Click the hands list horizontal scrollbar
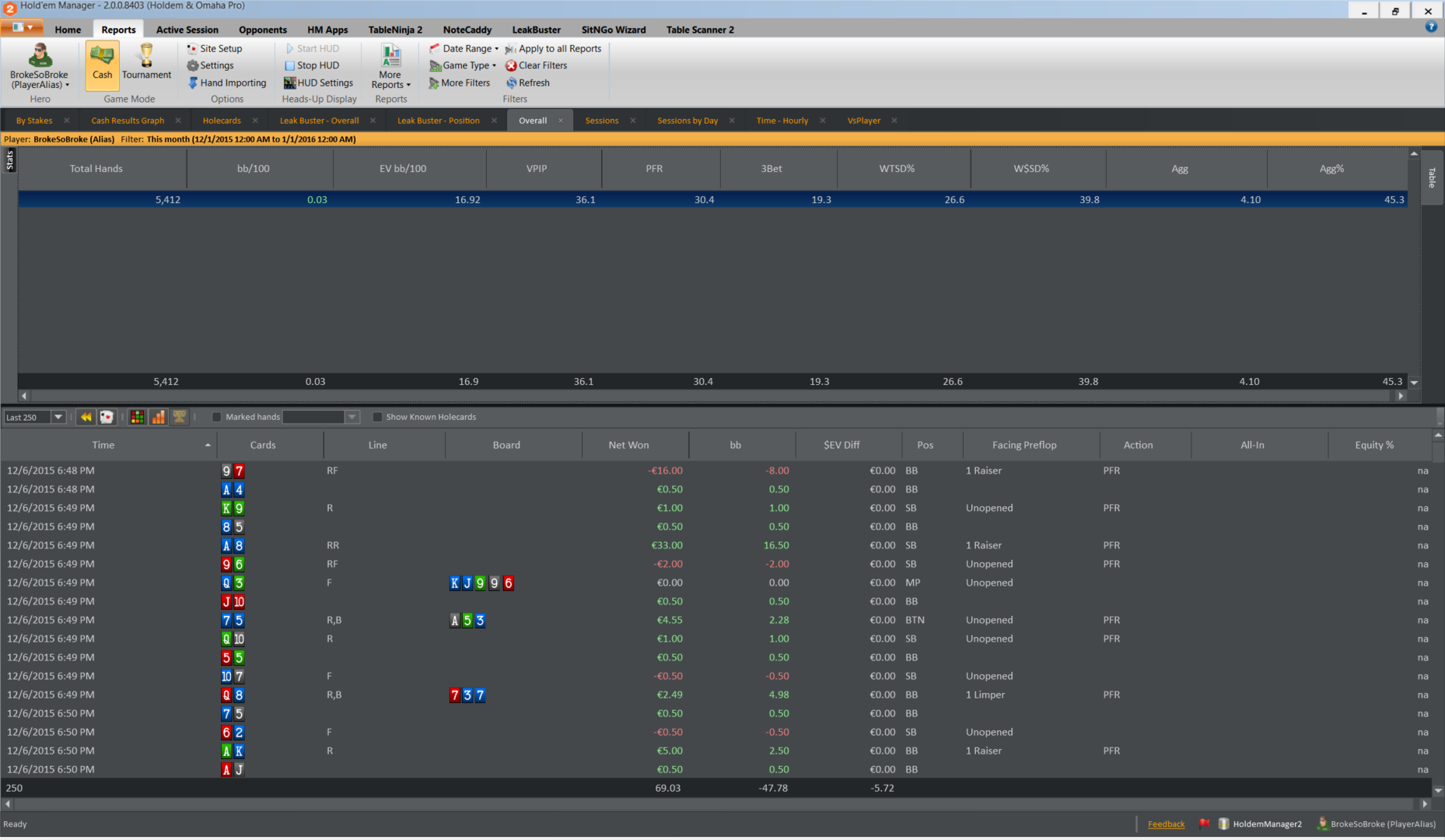The image size is (1445, 840). tap(716, 803)
